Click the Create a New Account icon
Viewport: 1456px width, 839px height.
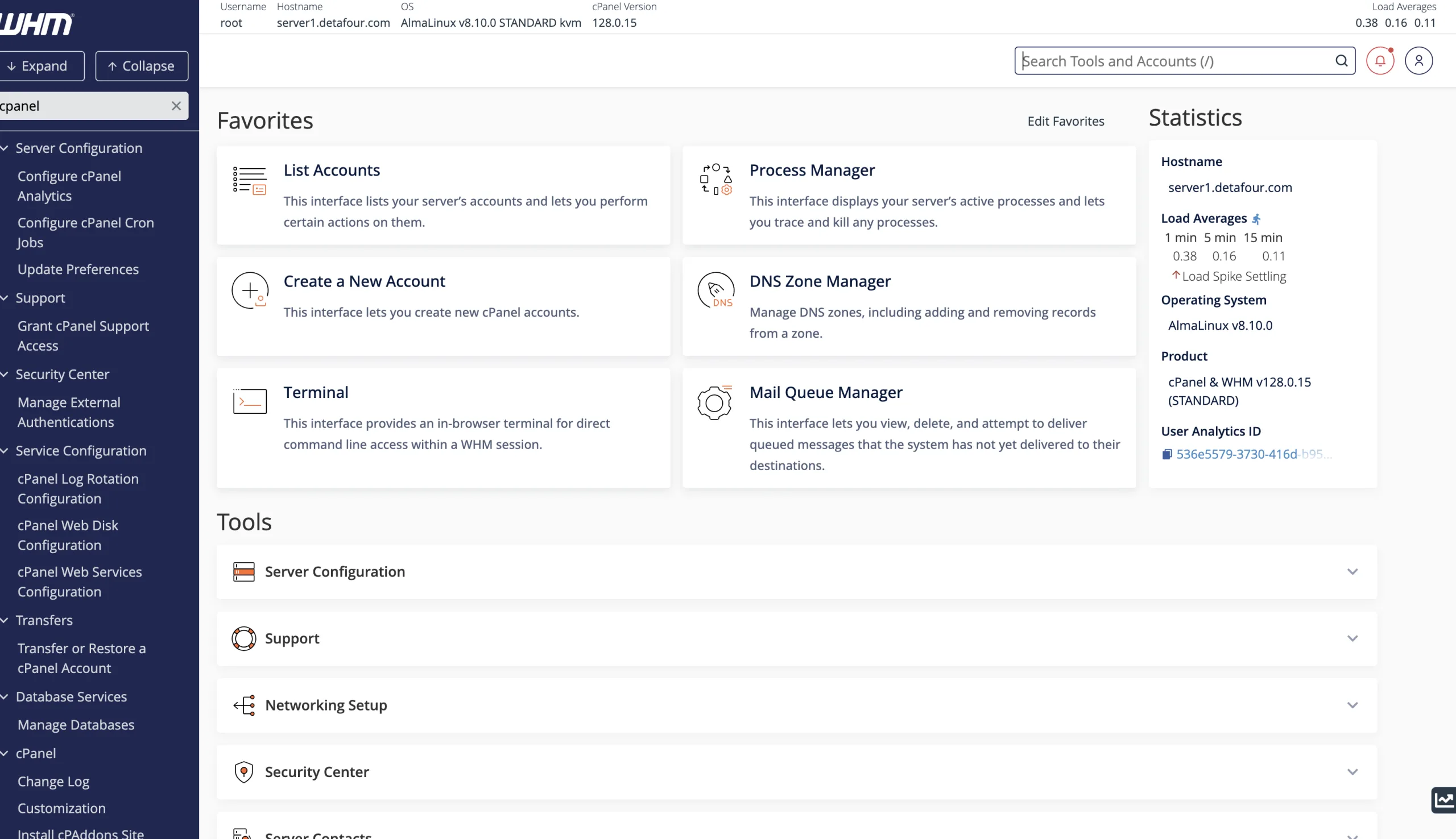250,290
